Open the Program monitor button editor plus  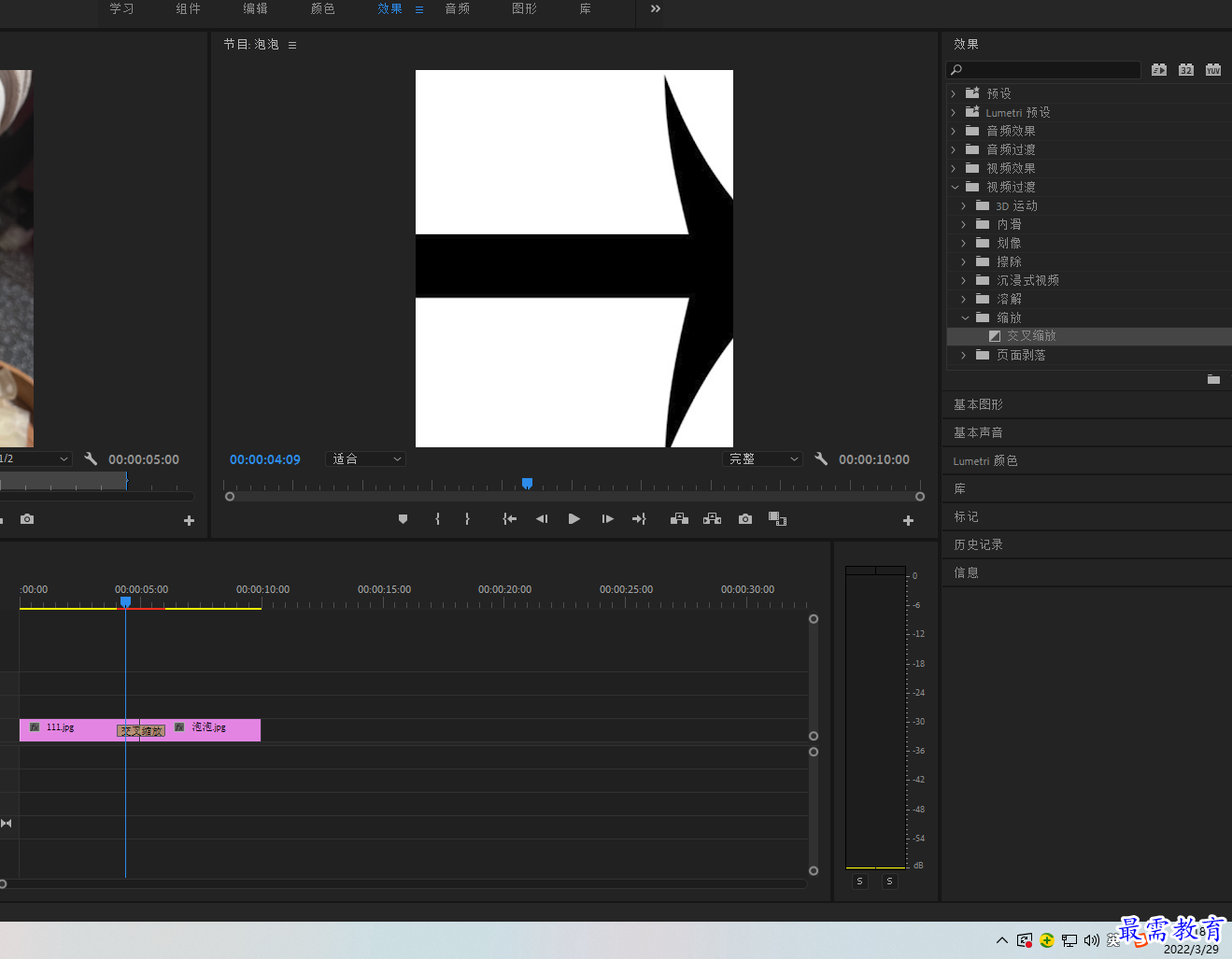[x=908, y=520]
